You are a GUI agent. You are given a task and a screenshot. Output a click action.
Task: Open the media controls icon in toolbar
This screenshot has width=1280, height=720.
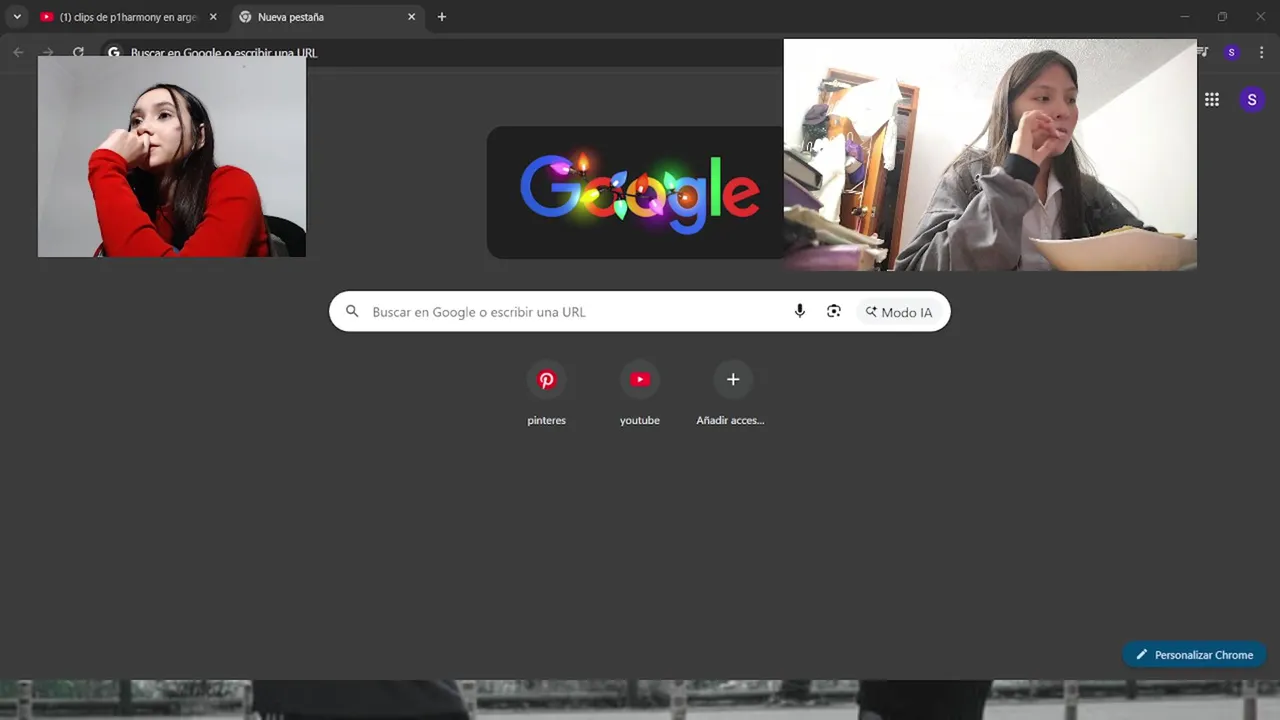click(1203, 52)
